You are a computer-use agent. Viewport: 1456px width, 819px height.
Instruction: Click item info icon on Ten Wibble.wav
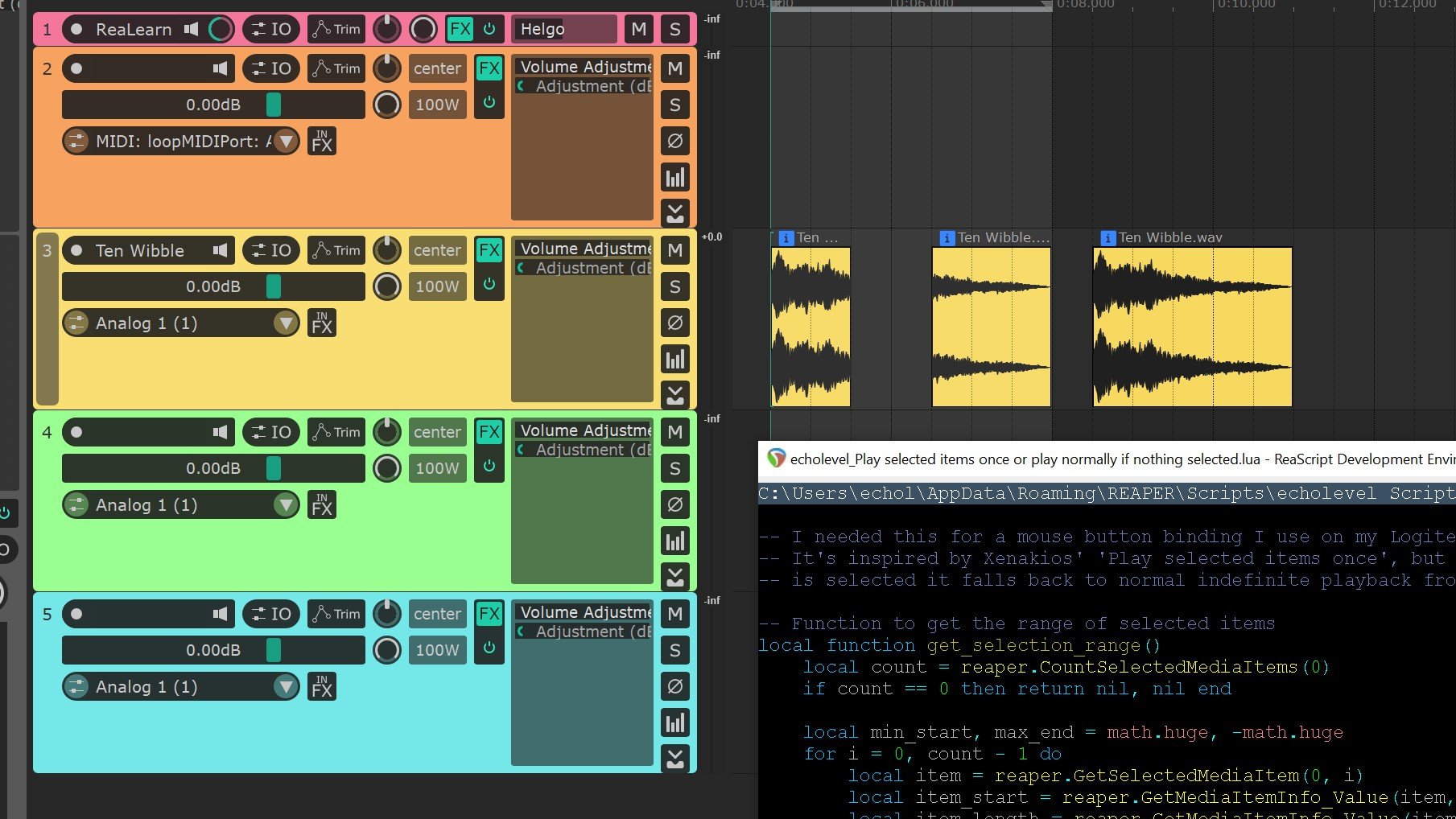1107,238
